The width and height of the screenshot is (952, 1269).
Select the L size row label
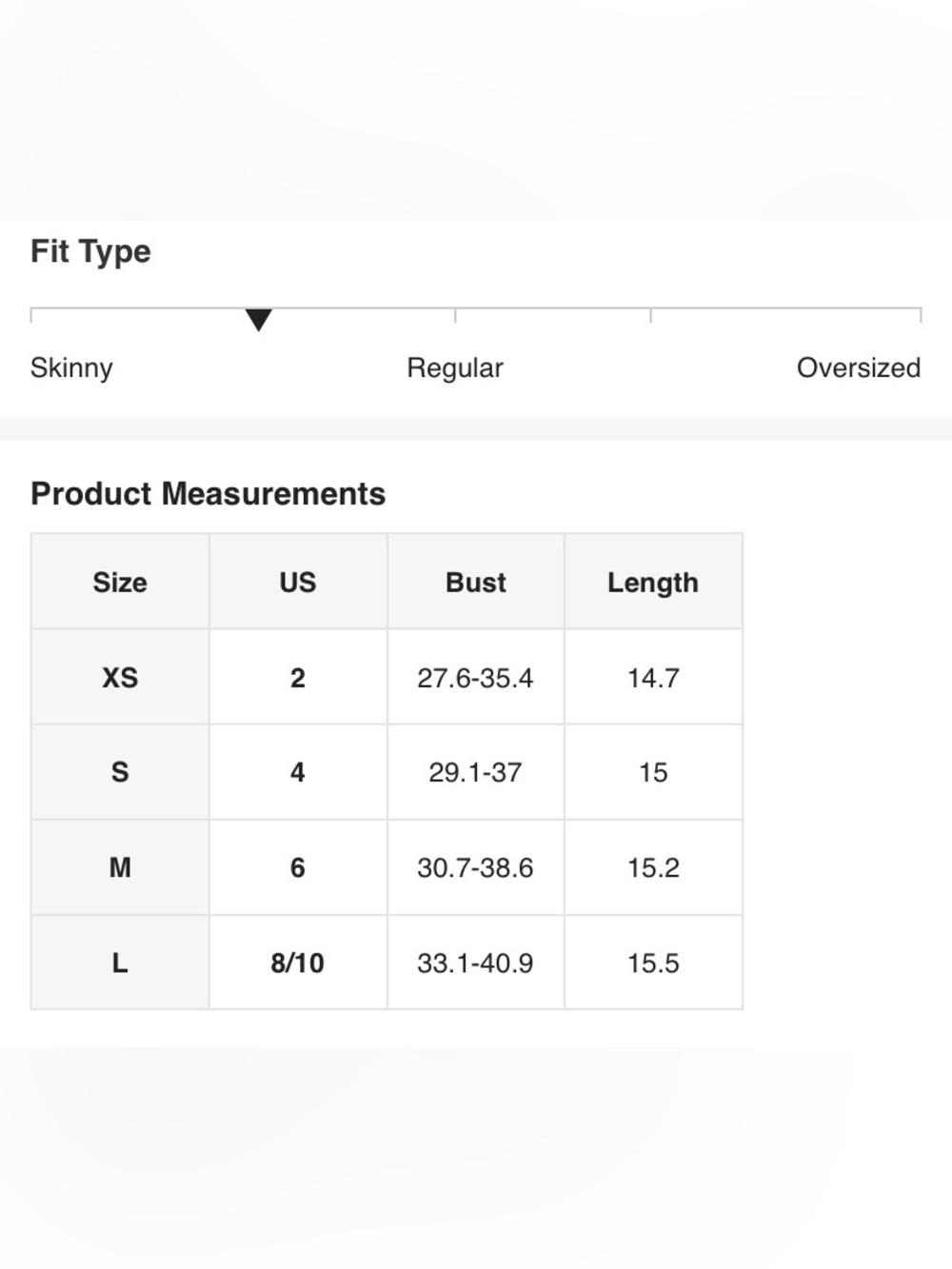[120, 962]
